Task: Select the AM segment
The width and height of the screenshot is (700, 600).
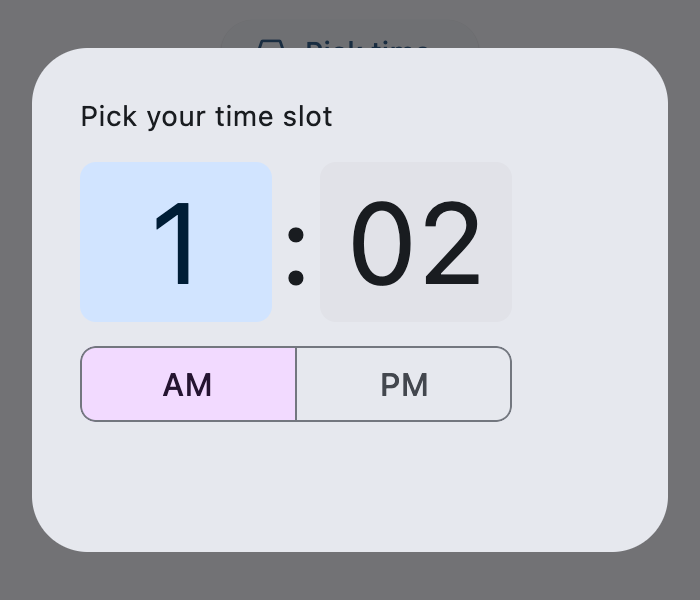Action: tap(188, 384)
